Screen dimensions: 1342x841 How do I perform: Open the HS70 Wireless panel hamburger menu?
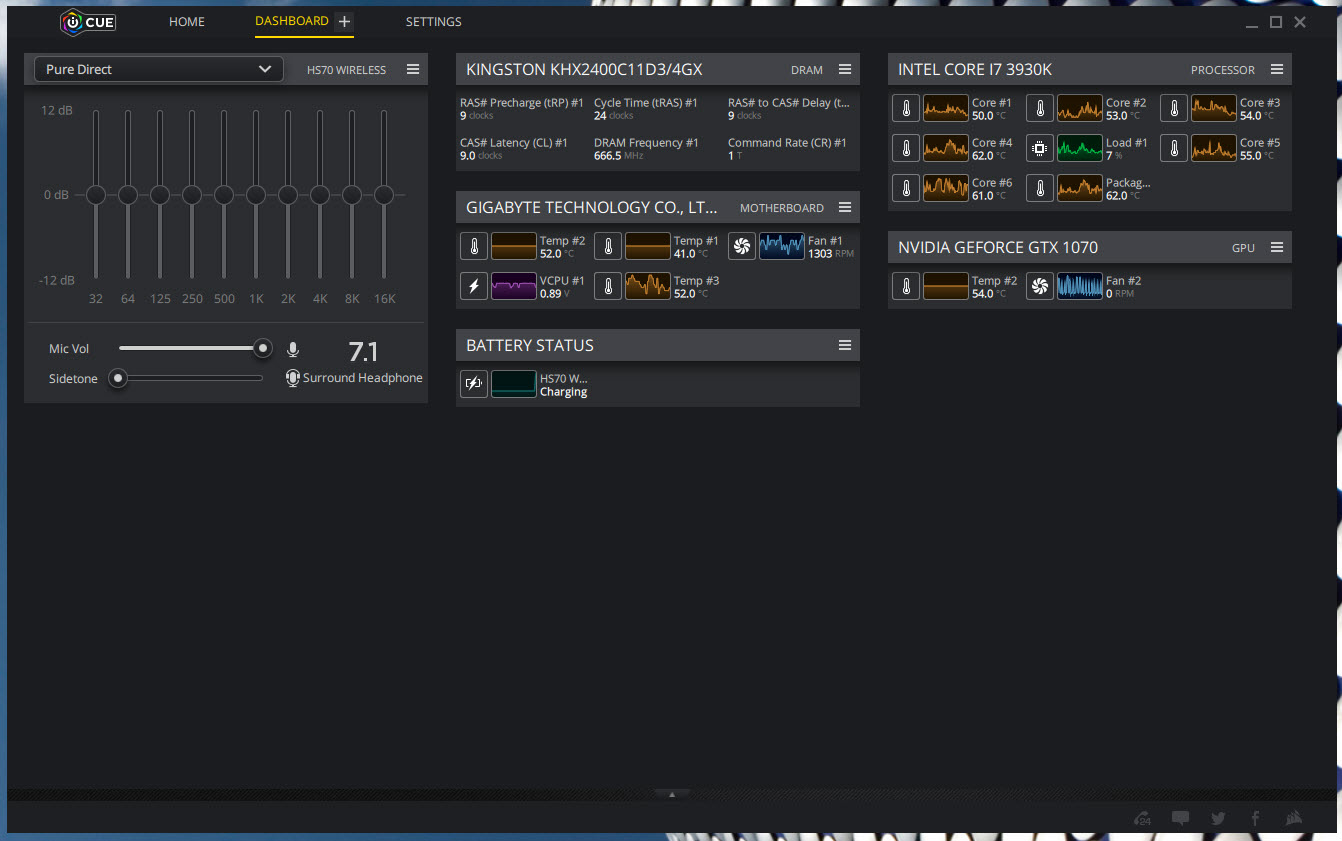point(413,70)
